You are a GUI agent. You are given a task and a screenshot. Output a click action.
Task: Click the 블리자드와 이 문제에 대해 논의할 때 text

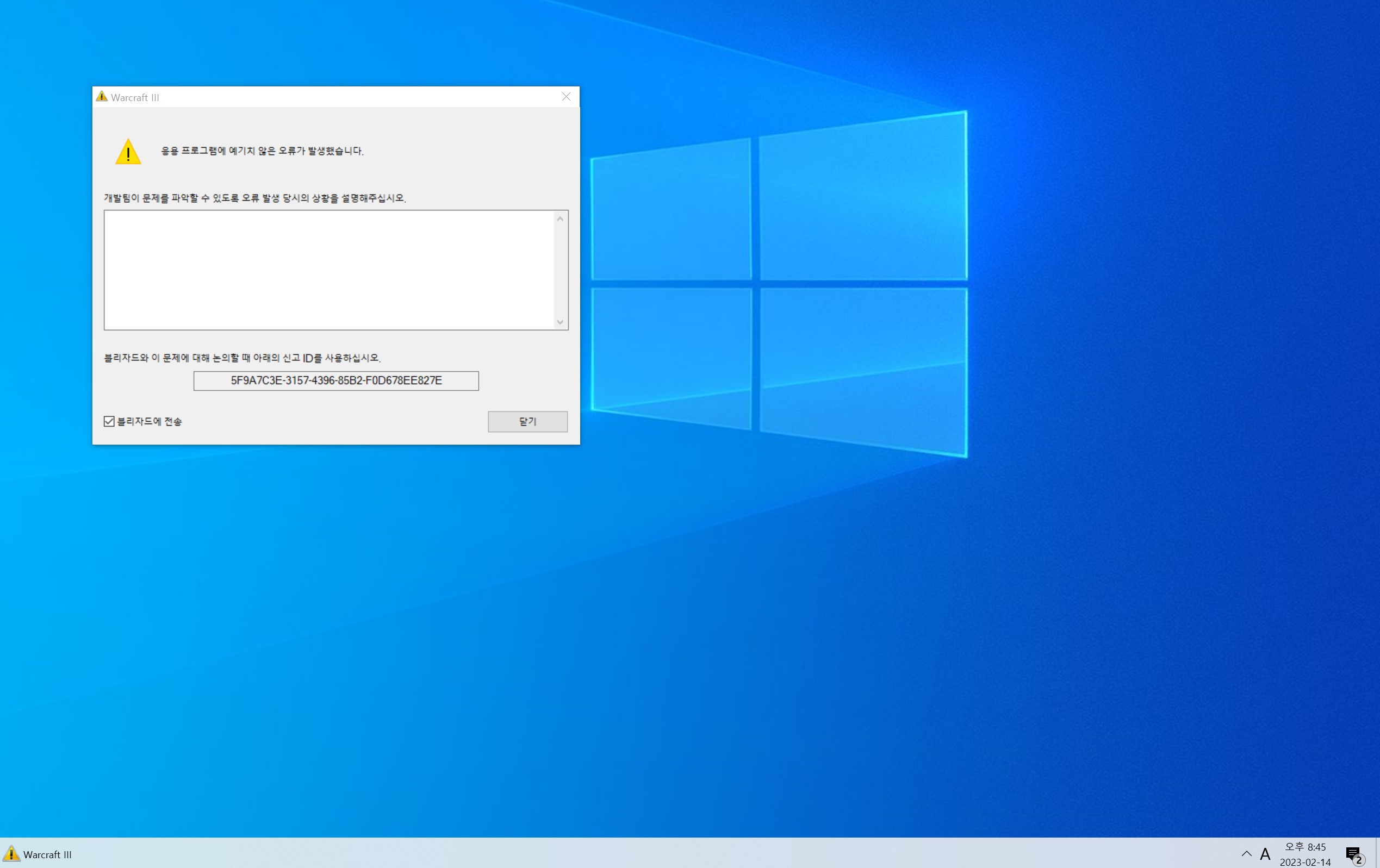tap(242, 358)
